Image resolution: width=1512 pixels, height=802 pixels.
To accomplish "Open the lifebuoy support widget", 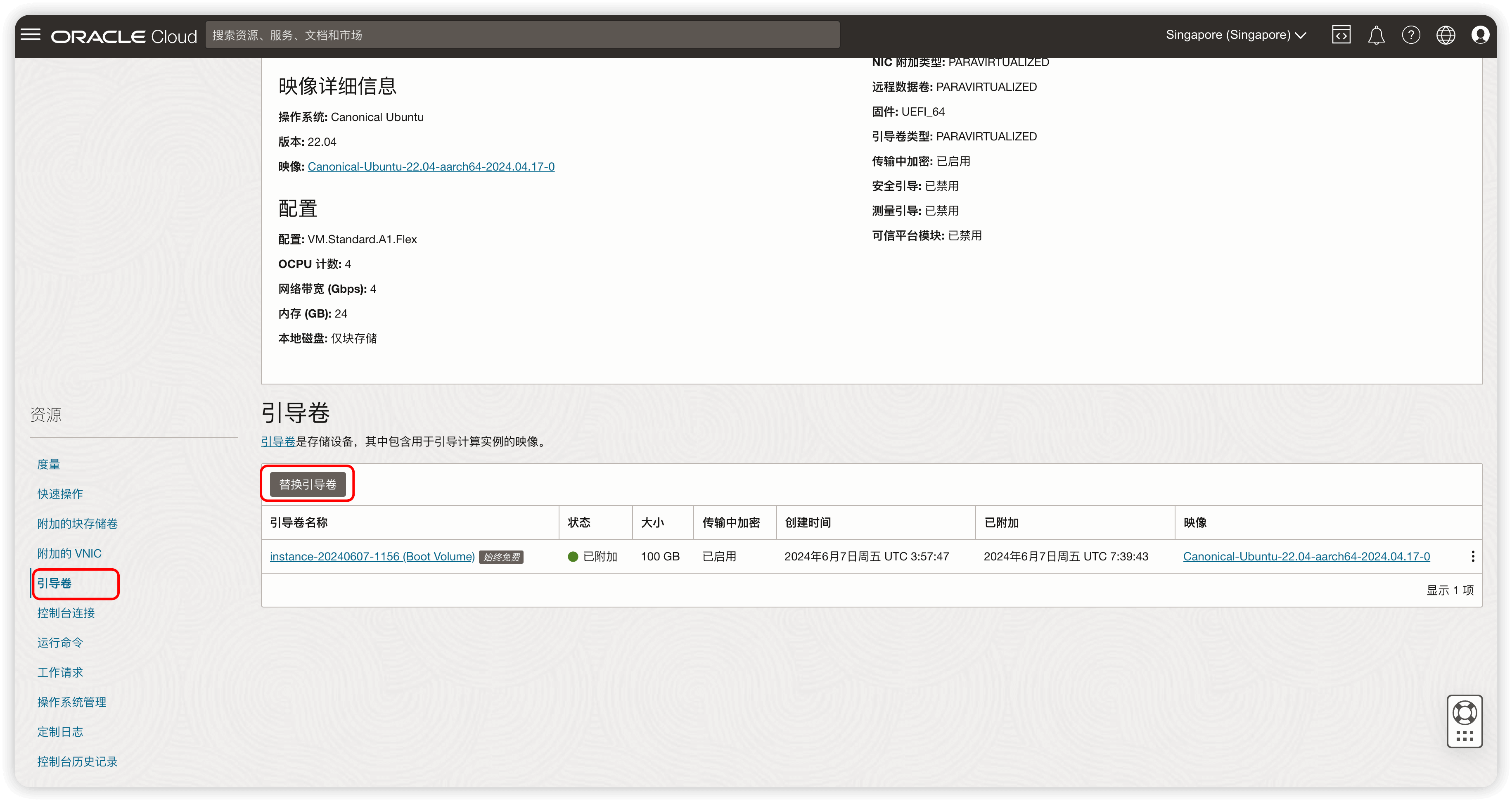I will click(x=1465, y=721).
